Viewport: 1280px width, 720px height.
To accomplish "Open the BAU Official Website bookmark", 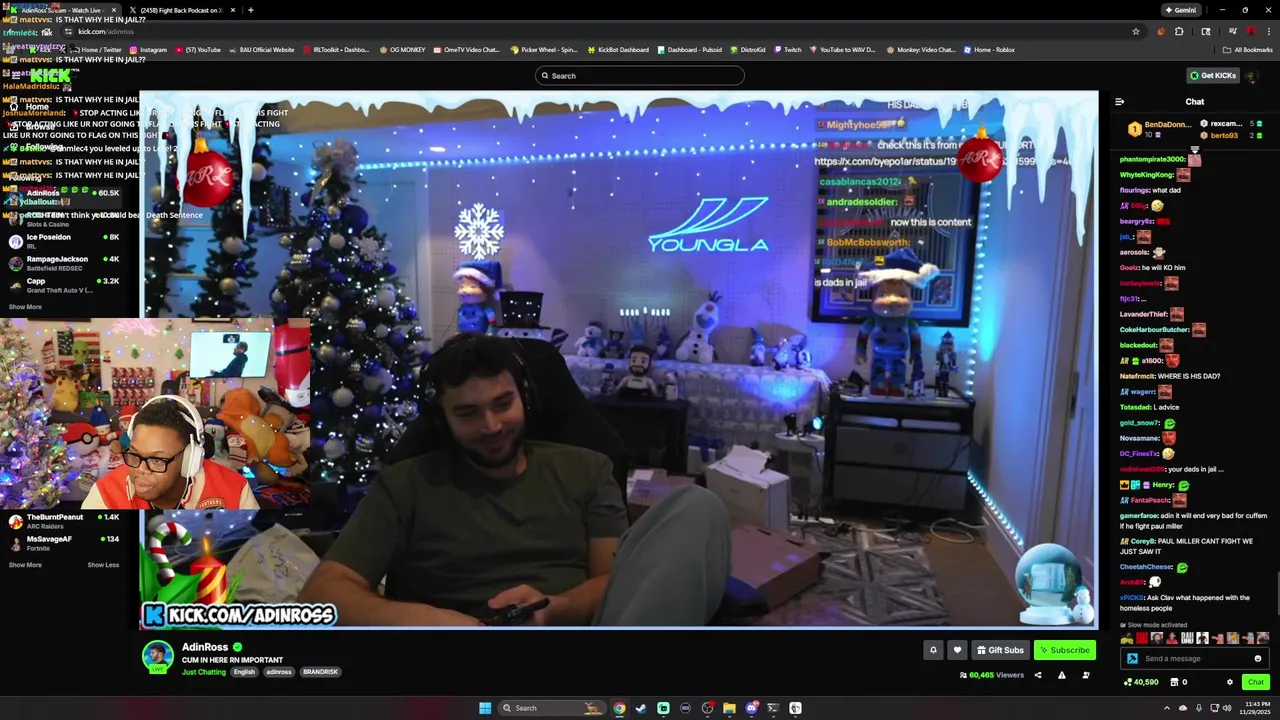I will (x=261, y=49).
